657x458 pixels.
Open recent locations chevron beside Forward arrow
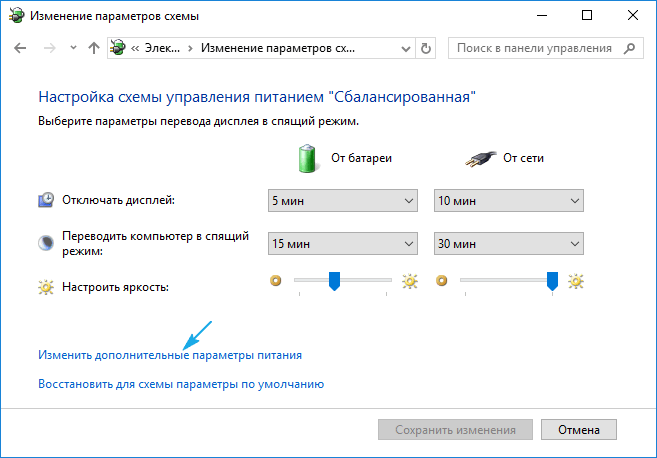tap(72, 48)
